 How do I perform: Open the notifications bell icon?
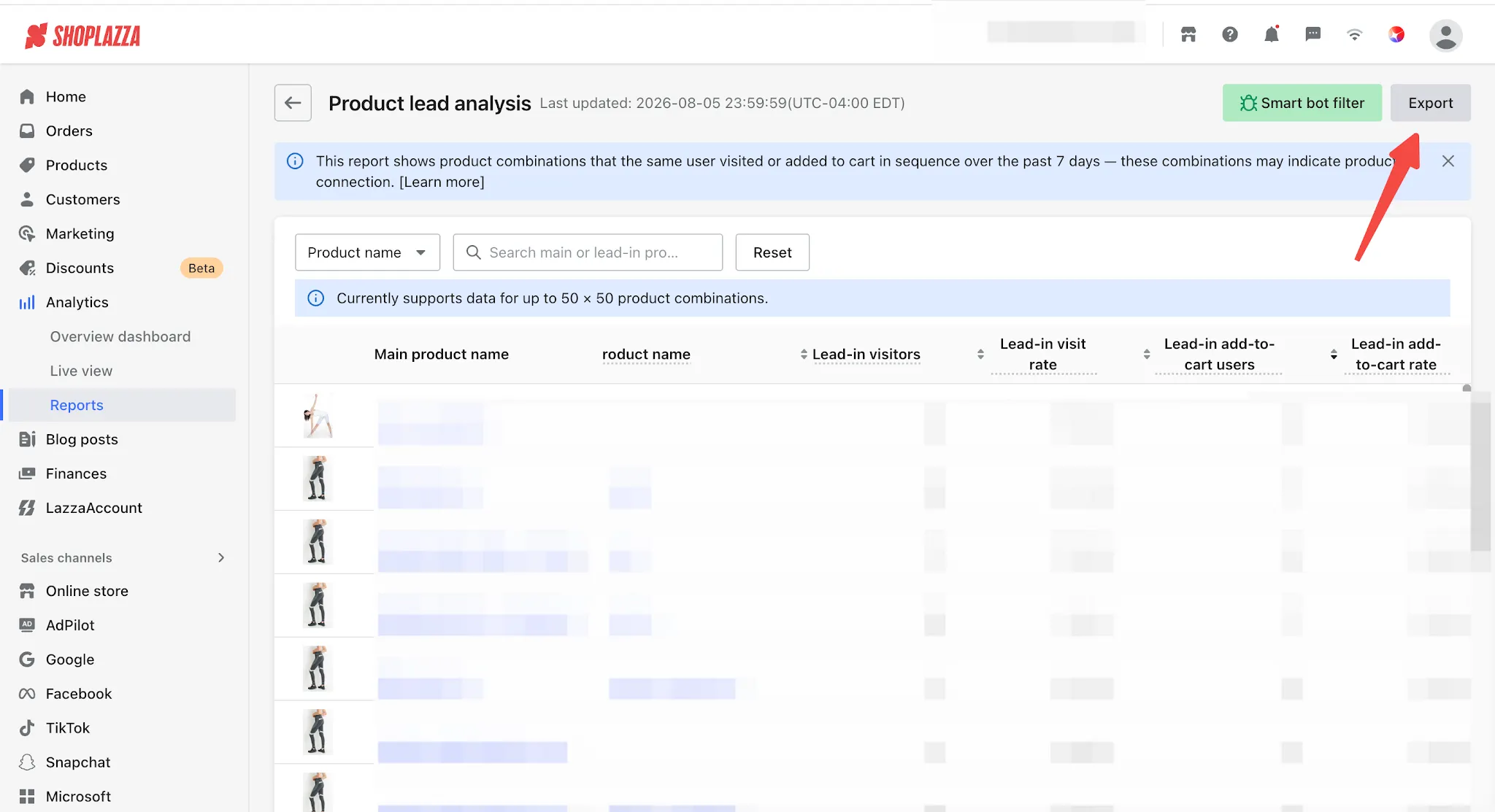click(1271, 34)
